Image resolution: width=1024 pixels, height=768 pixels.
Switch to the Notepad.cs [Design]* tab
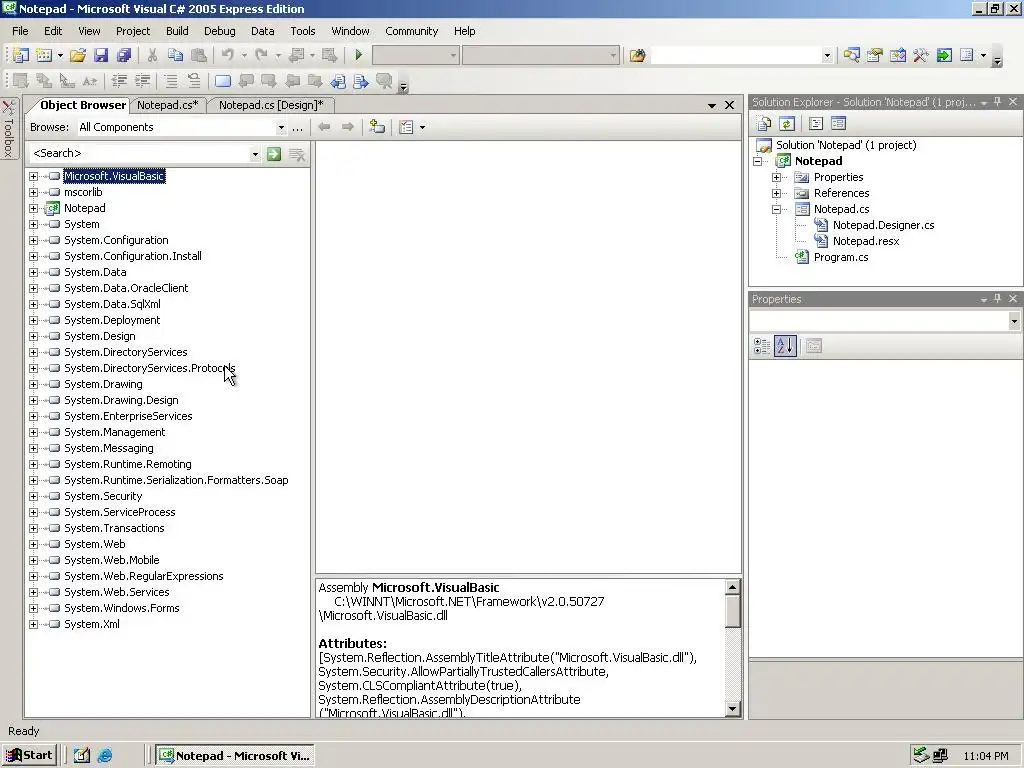pyautogui.click(x=271, y=105)
